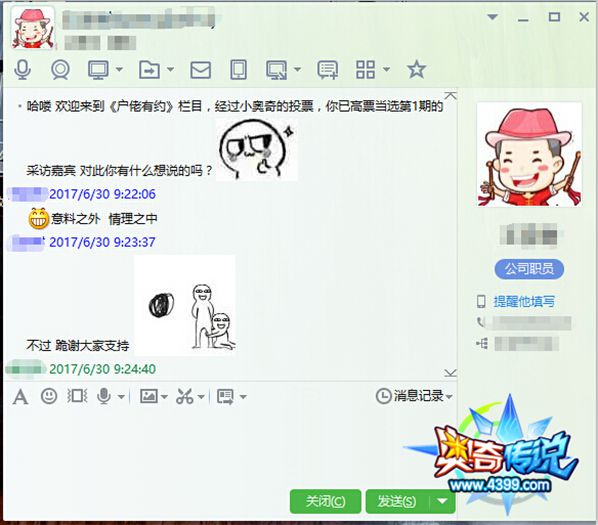The width and height of the screenshot is (598, 525).
Task: Click the telephone handset icon in sidebar
Action: click(481, 323)
